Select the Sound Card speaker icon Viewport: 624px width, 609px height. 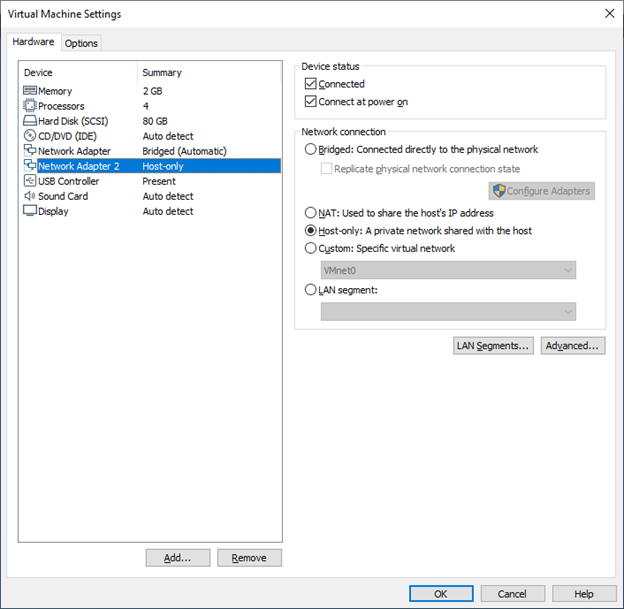[x=30, y=196]
